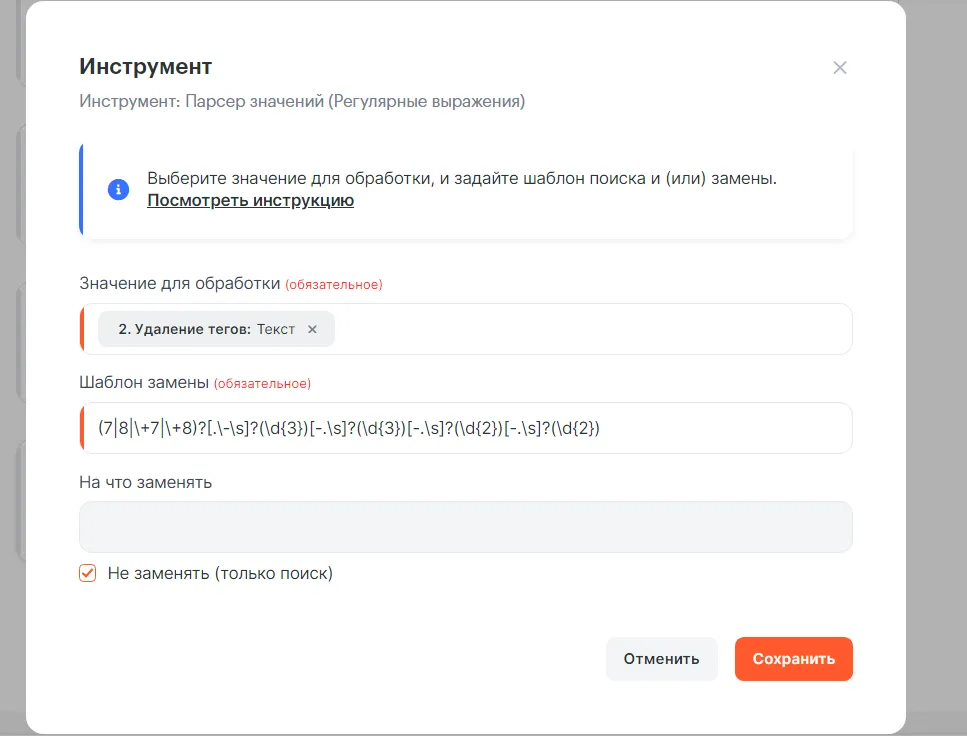The image size is (967, 736).
Task: Click the На что заменять input field
Action: [466, 527]
